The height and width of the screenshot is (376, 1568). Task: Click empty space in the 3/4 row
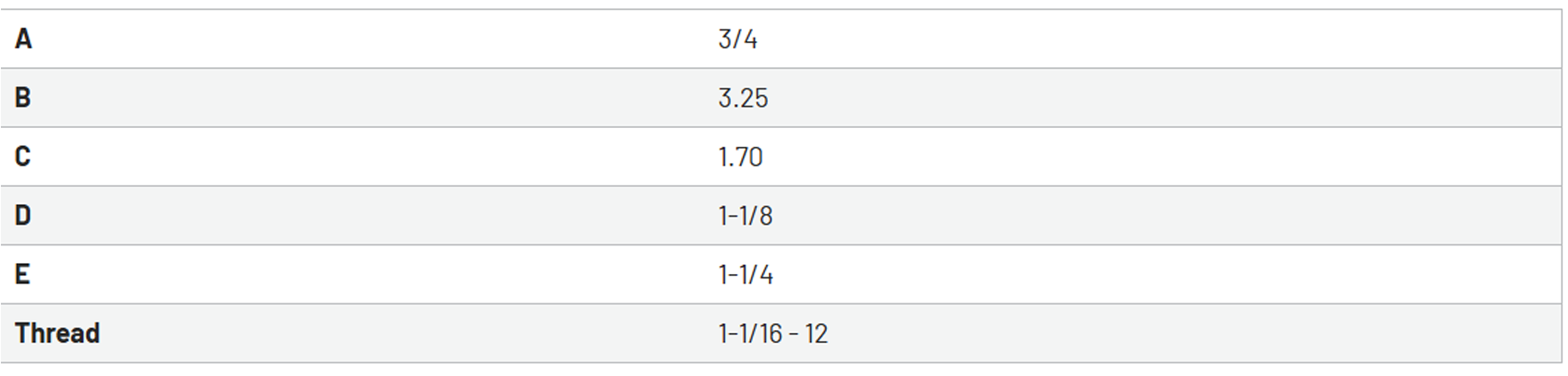click(1165, 38)
